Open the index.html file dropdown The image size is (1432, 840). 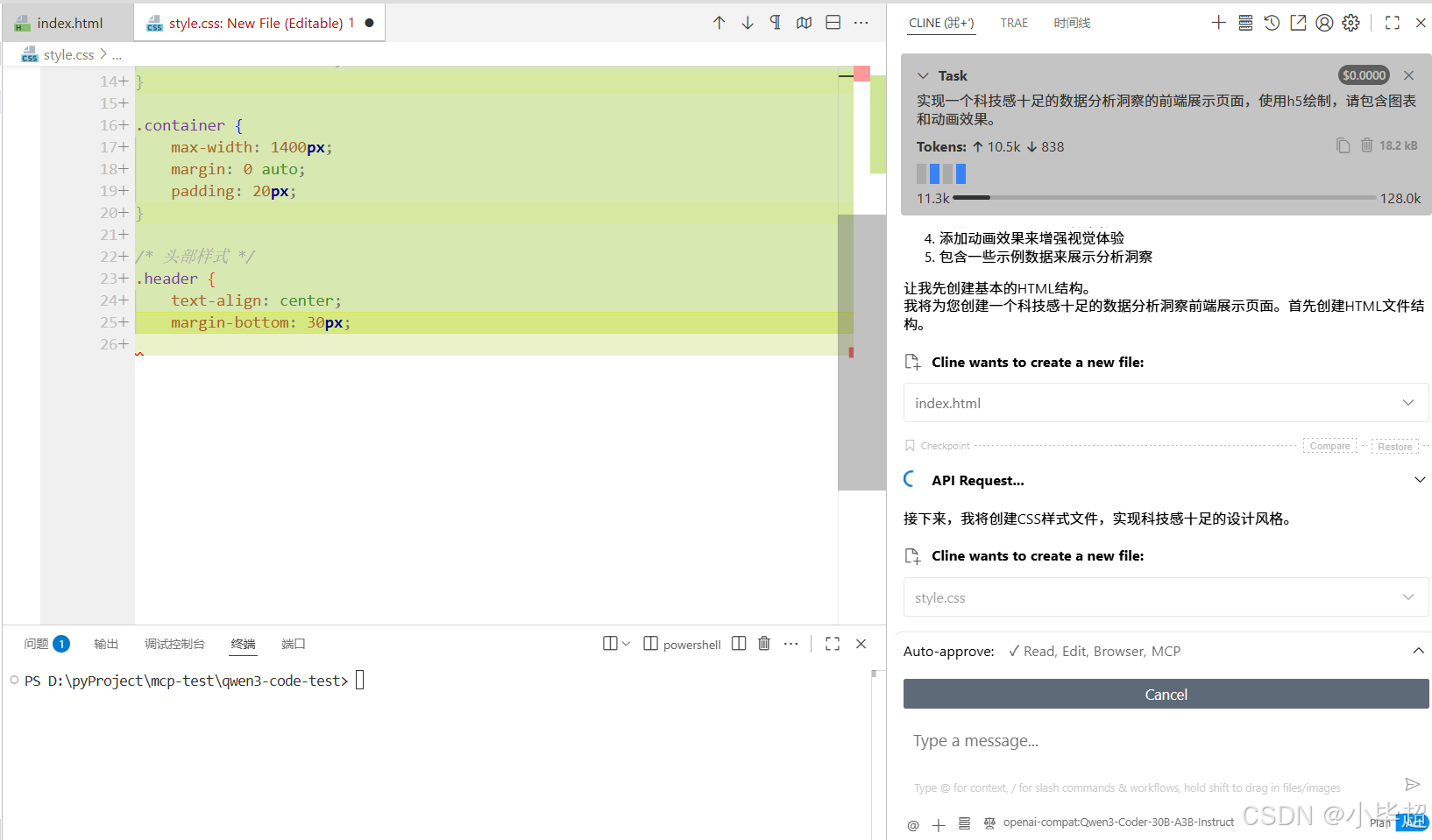1408,402
